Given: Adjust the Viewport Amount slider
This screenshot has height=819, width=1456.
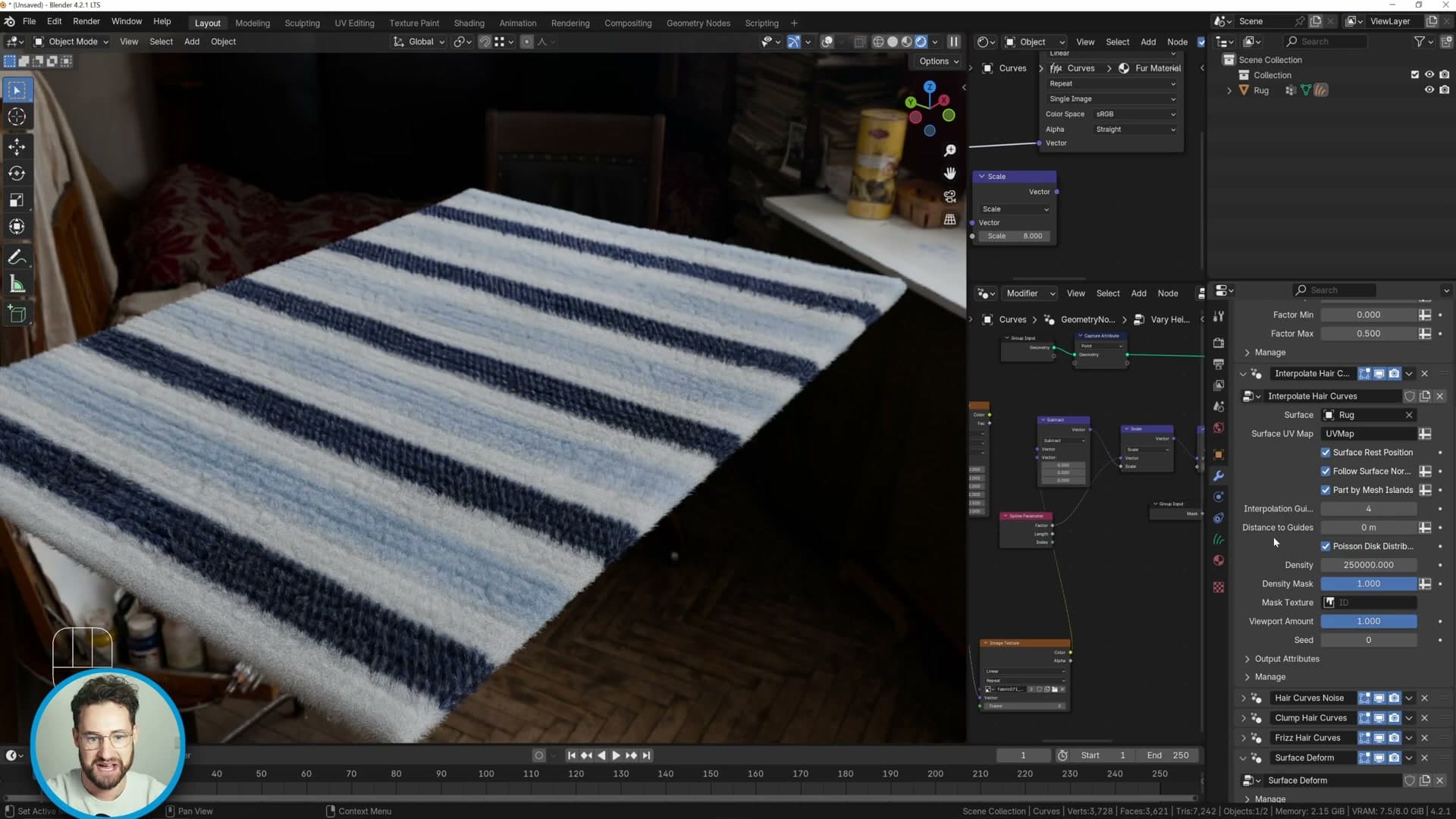Looking at the screenshot, I should click(1369, 622).
